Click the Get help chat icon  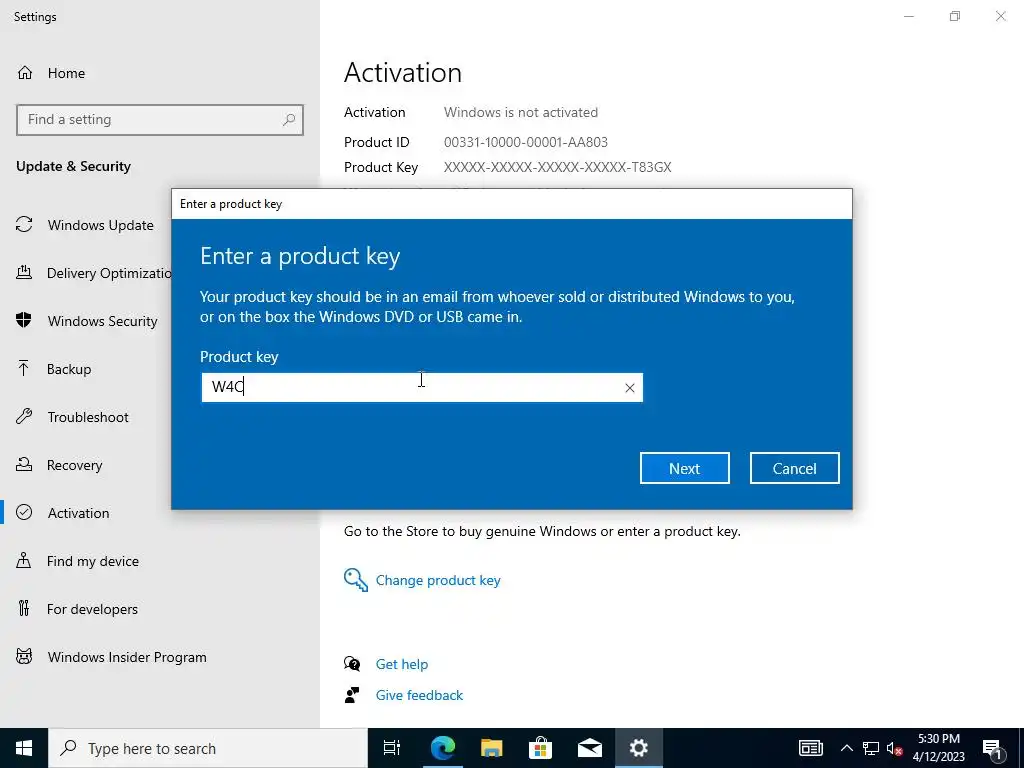click(x=352, y=664)
